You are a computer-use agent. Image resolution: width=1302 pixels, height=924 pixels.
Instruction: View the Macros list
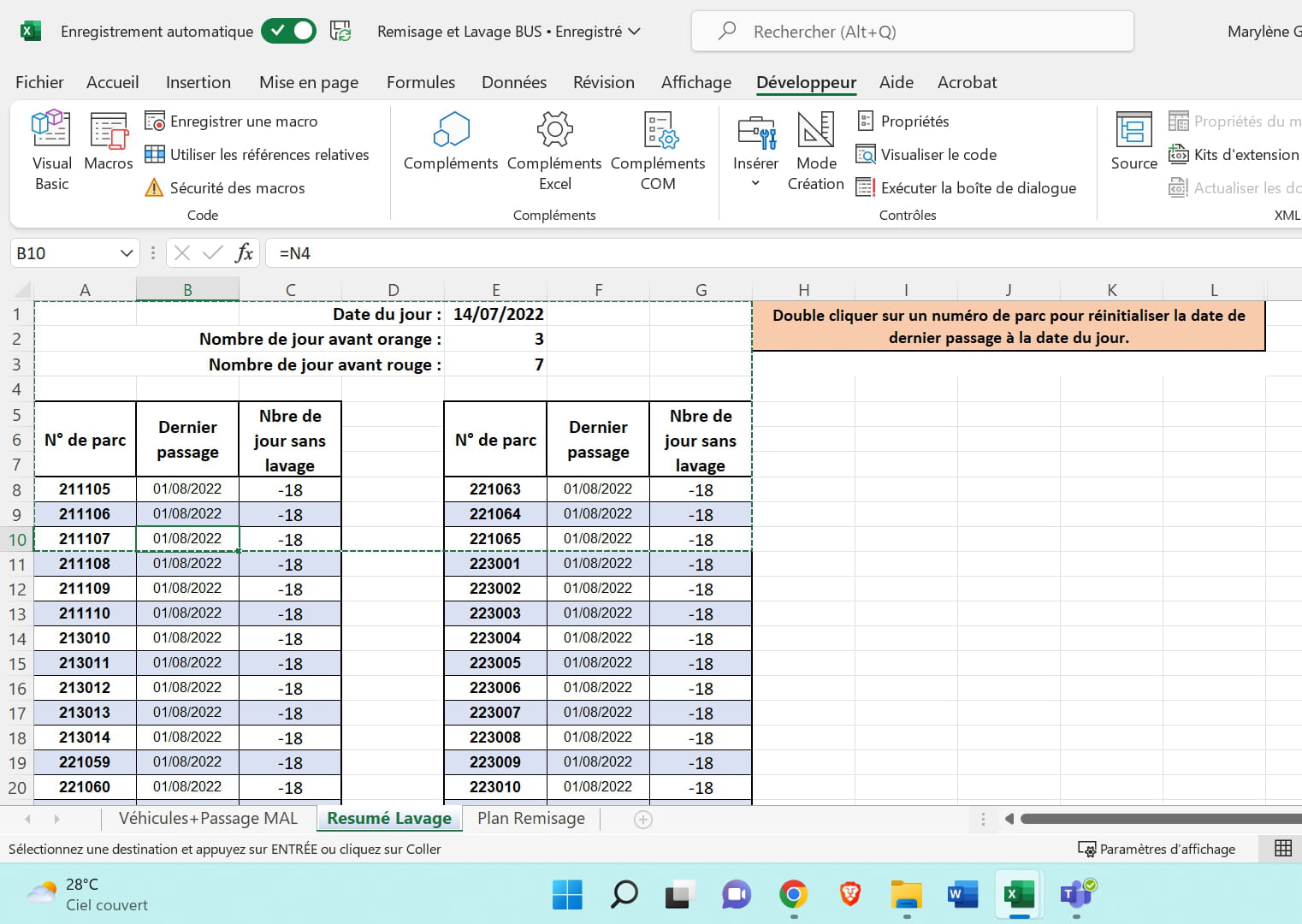click(x=108, y=148)
